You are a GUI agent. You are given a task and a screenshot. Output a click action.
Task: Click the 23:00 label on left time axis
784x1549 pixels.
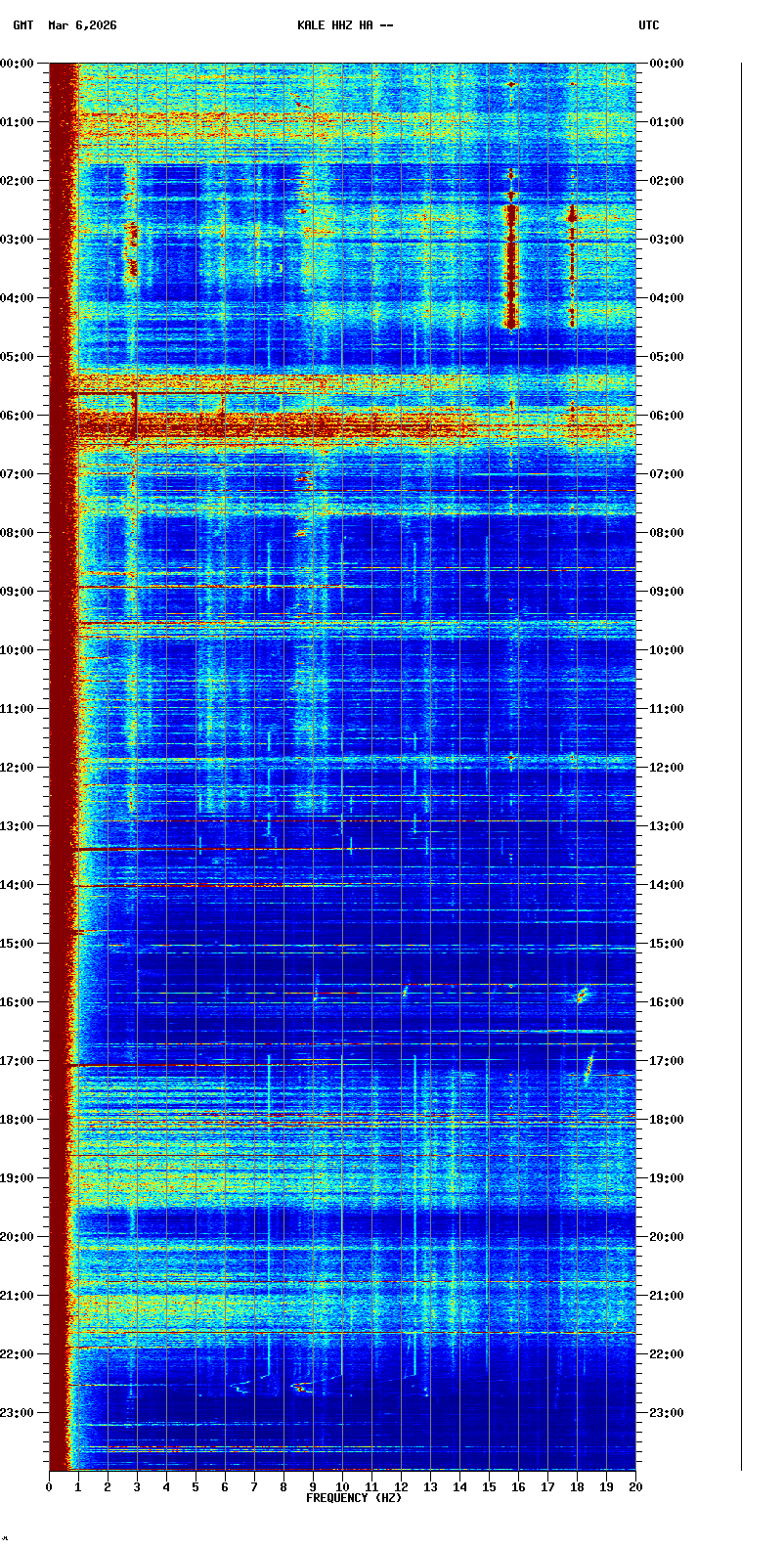(x=18, y=1413)
